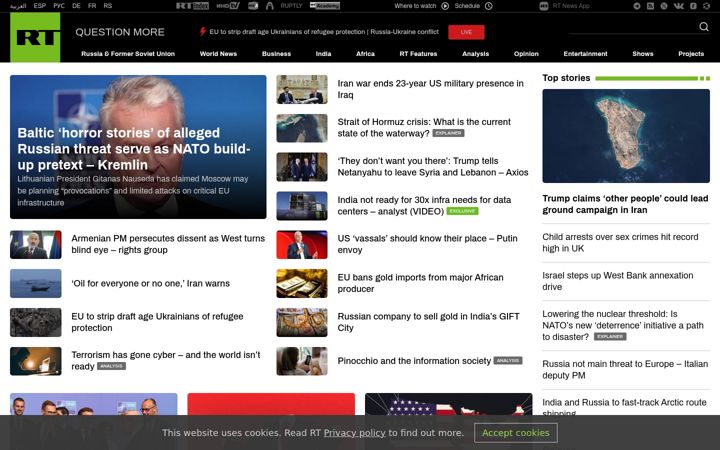The image size is (720, 450).
Task: Click the red LIVE button
Action: click(466, 32)
